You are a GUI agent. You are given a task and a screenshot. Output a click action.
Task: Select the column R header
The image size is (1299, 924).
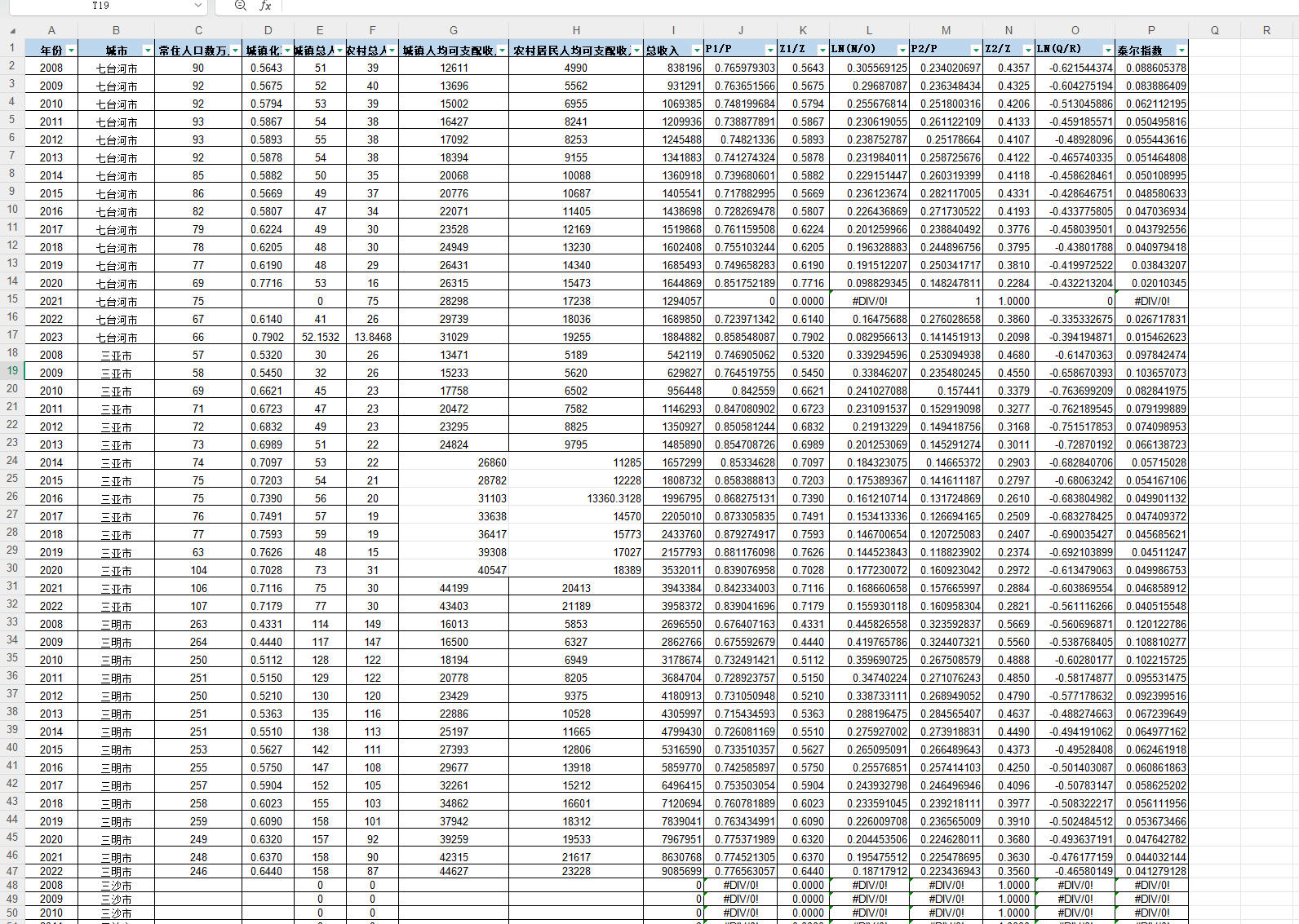click(1266, 30)
